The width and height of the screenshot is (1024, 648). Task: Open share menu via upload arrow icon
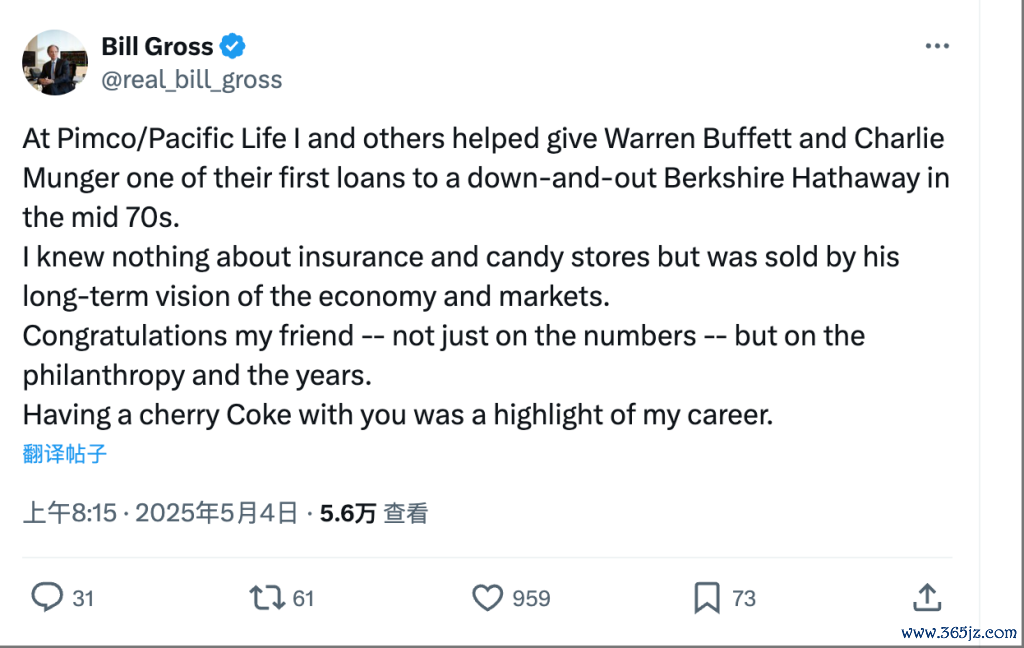coord(927,597)
